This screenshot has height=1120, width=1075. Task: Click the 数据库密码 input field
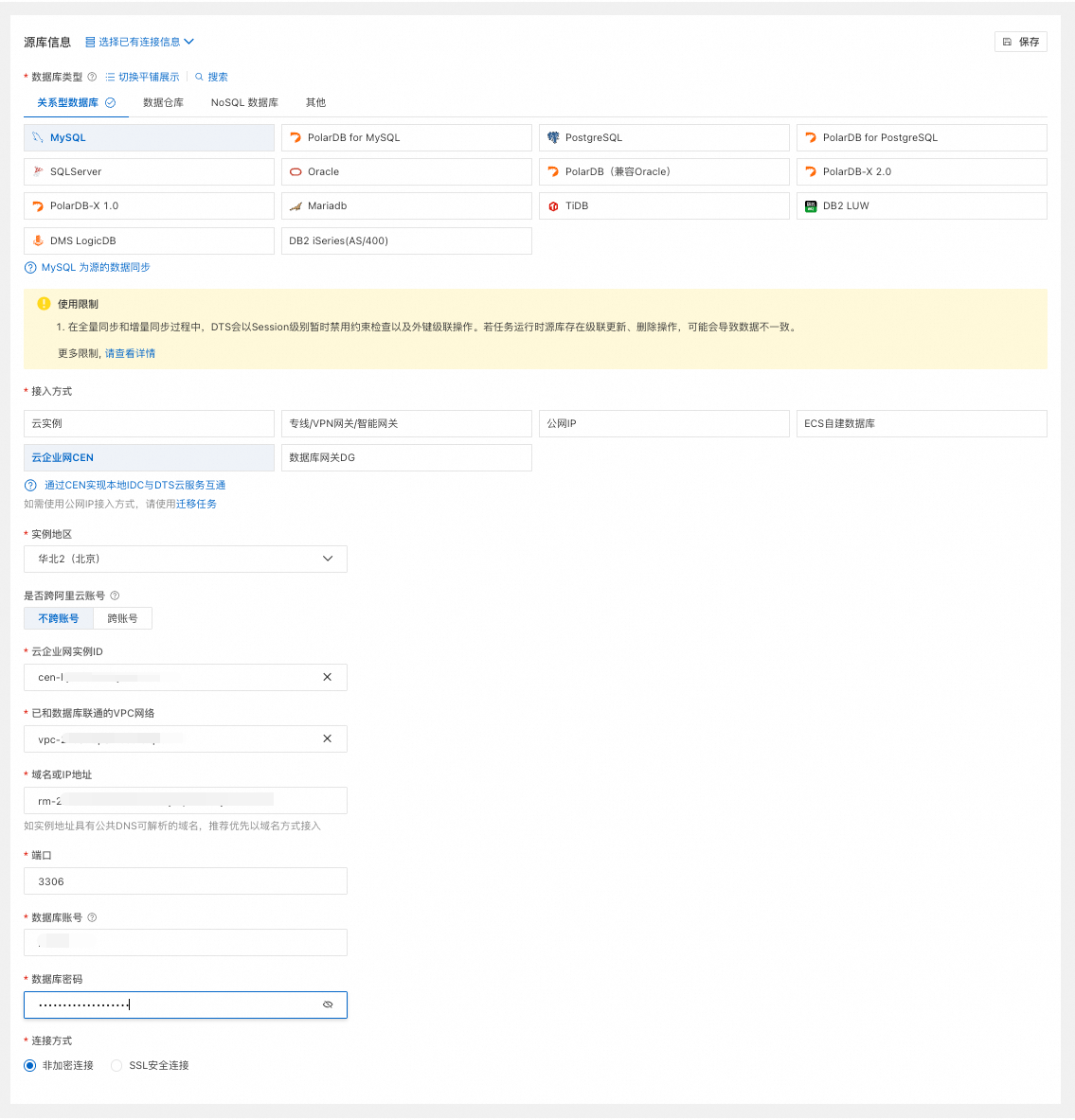185,1005
